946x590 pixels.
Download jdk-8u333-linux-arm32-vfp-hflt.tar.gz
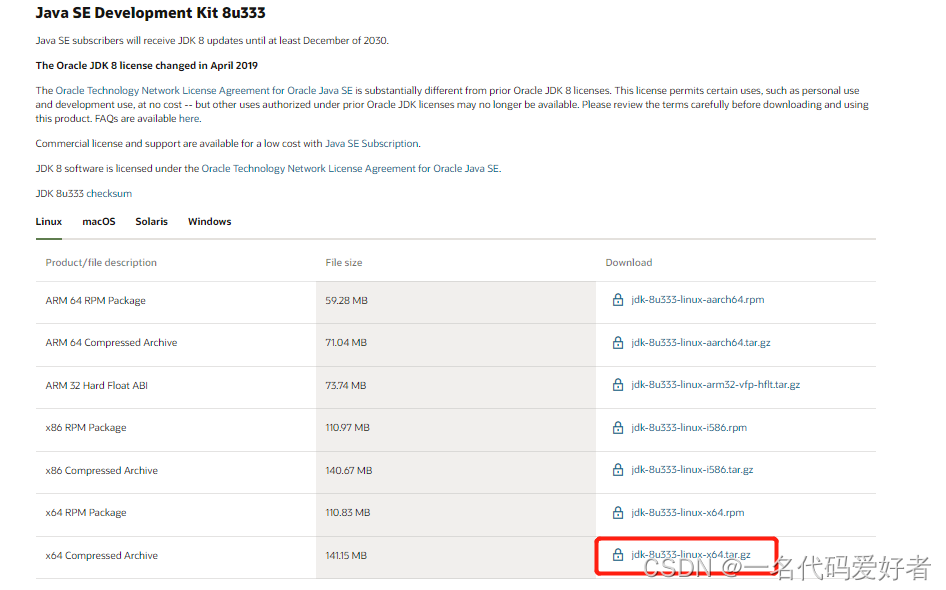[x=716, y=385]
